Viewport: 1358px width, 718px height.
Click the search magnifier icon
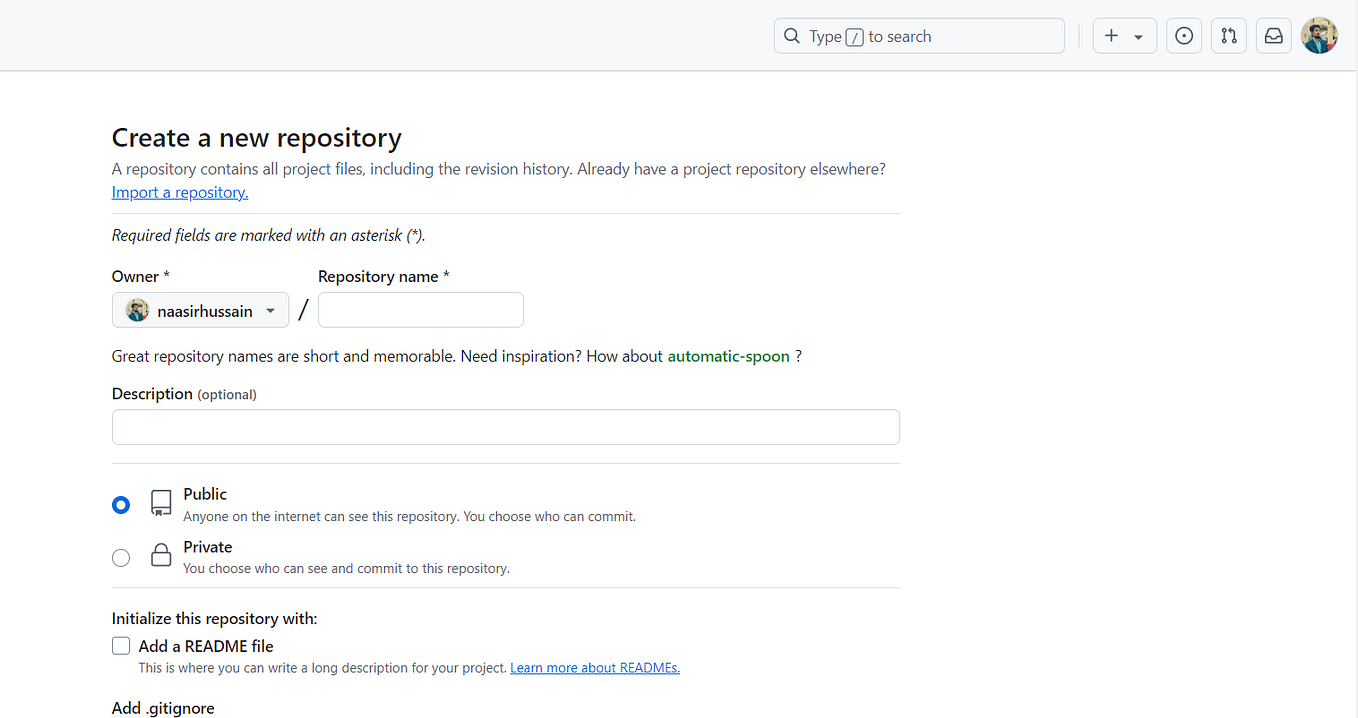[x=791, y=35]
